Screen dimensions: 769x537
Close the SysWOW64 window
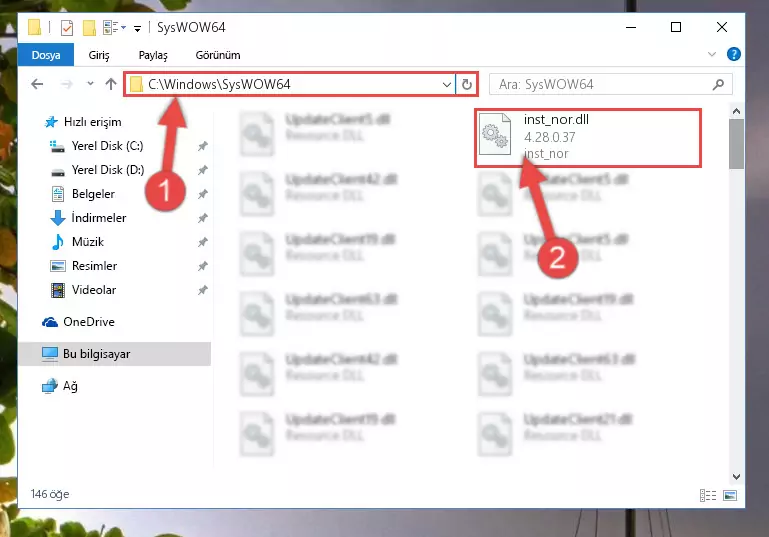point(721,27)
